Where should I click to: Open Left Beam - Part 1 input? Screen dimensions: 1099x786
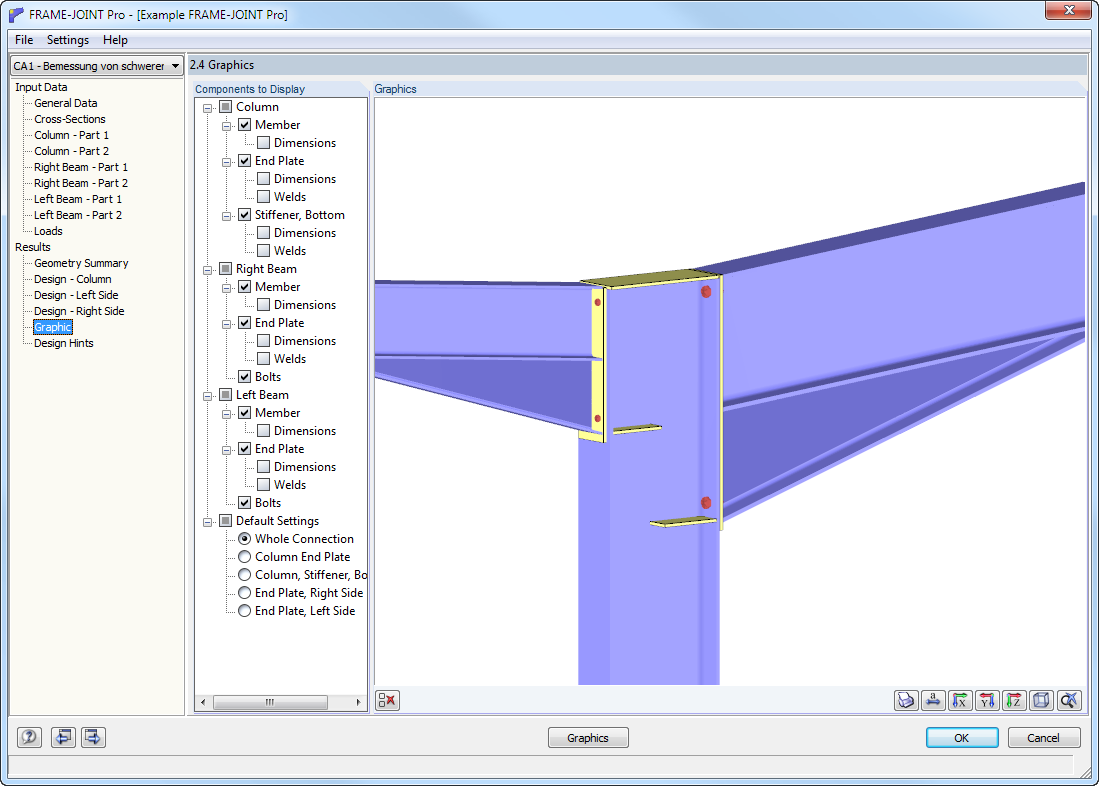[78, 199]
